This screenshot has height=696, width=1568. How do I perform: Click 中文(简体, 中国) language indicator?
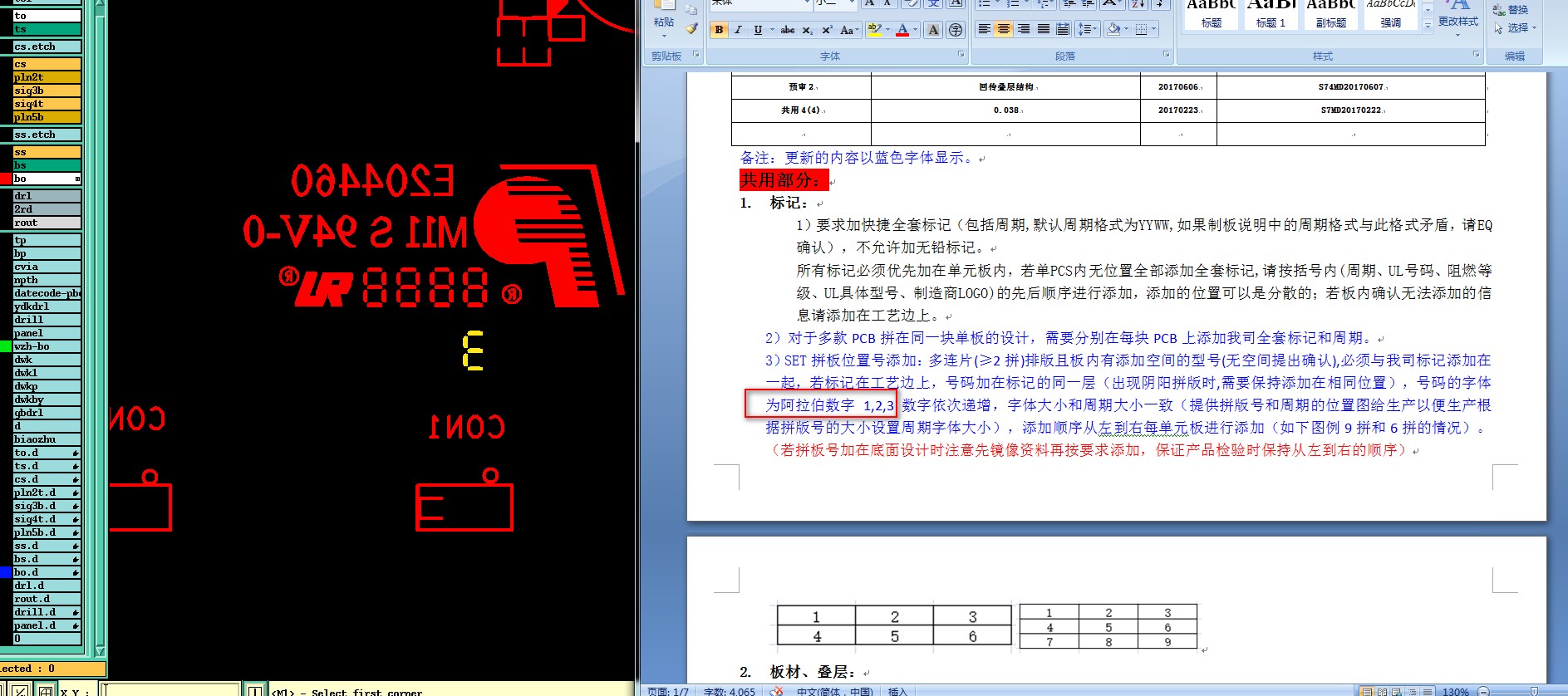pyautogui.click(x=834, y=691)
